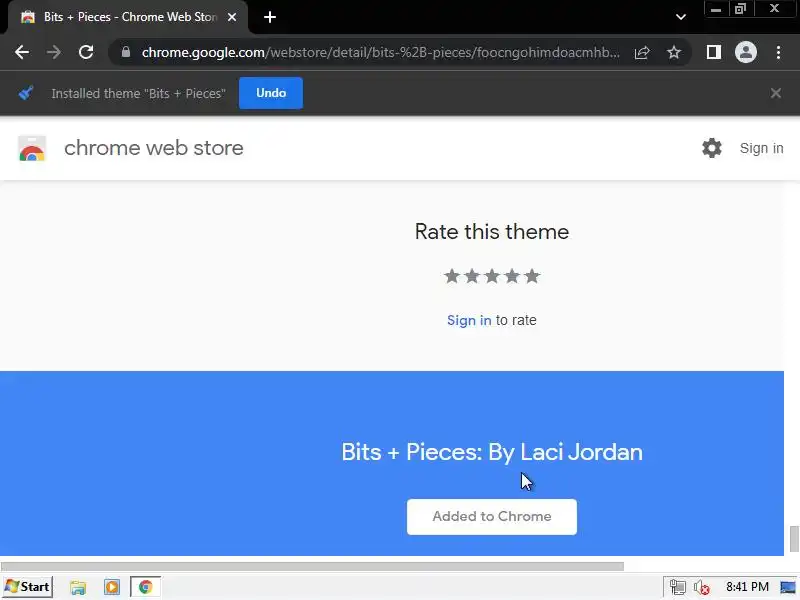Click the vertical scrollbar thumb
Image resolution: width=800 pixels, height=600 pixels.
[794, 539]
